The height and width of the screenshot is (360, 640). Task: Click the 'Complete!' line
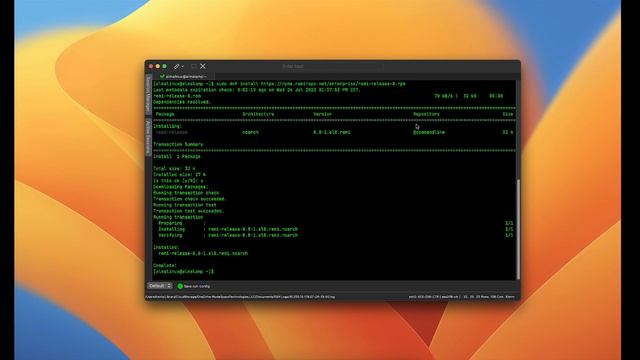pos(165,265)
